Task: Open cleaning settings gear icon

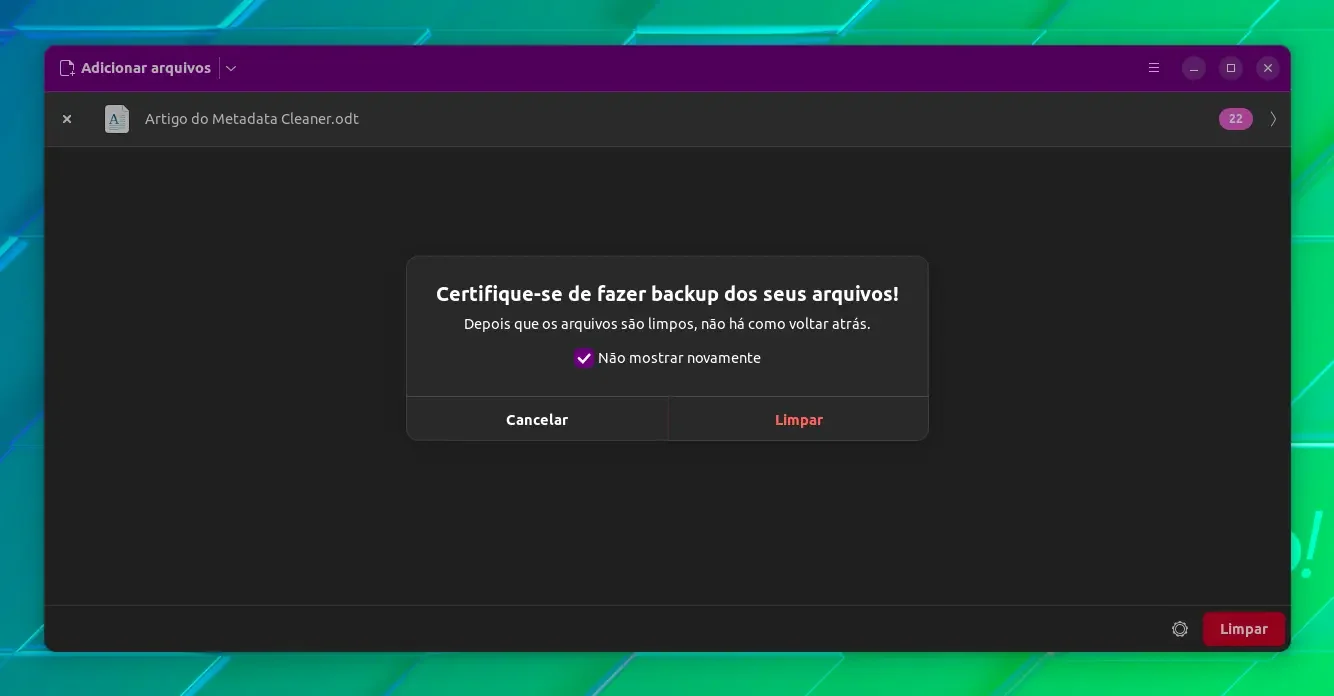Action: tap(1180, 629)
